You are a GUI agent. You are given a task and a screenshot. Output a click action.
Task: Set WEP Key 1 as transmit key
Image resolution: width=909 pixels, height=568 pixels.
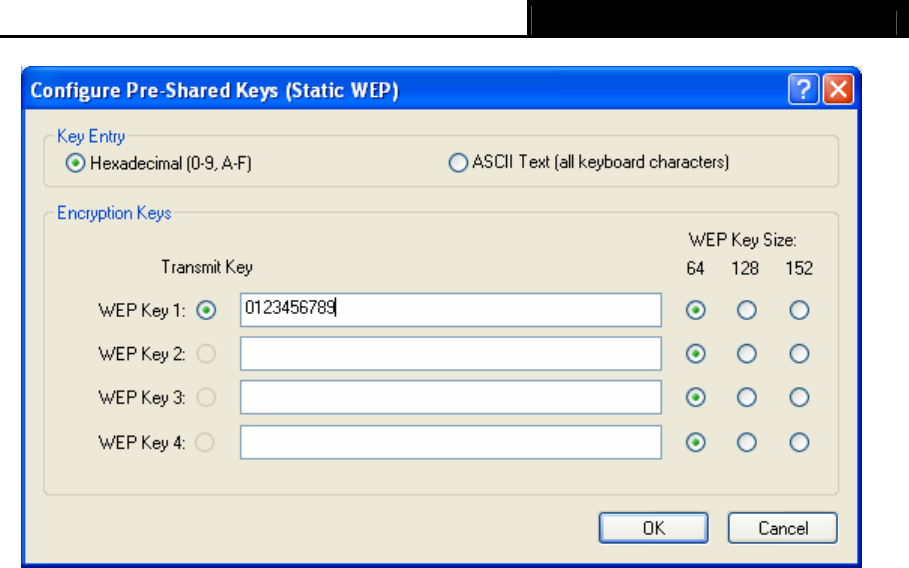206,310
